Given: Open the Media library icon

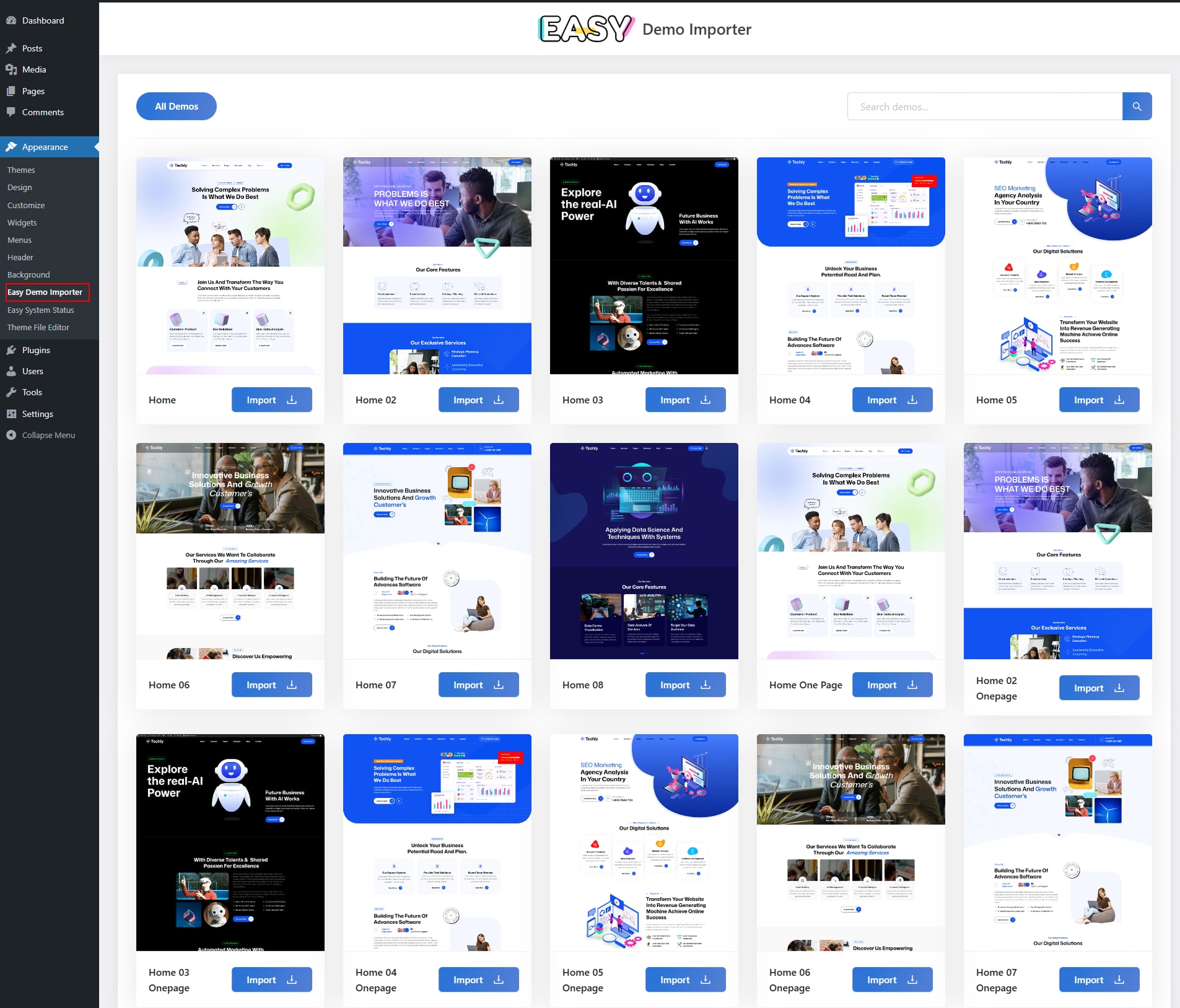Looking at the screenshot, I should coord(11,69).
